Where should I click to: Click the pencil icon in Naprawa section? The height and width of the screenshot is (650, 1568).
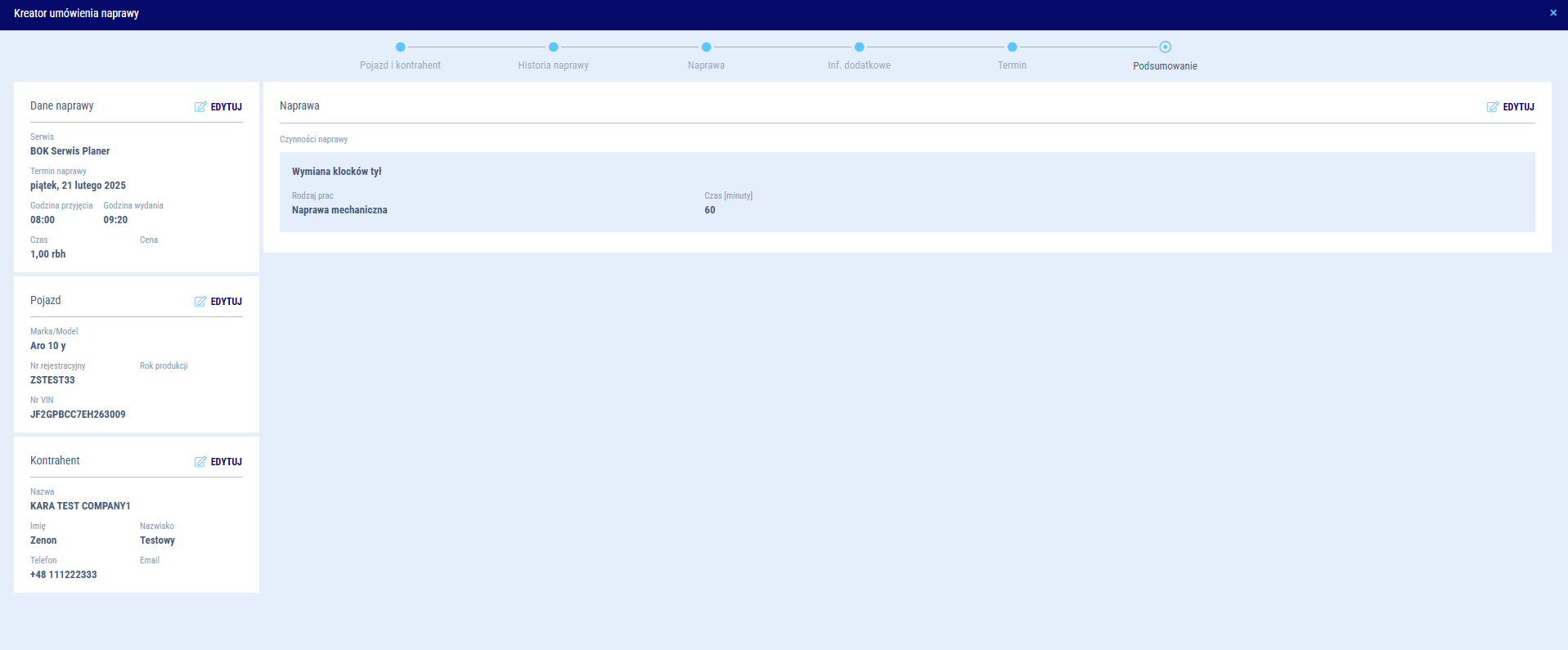tap(1493, 107)
